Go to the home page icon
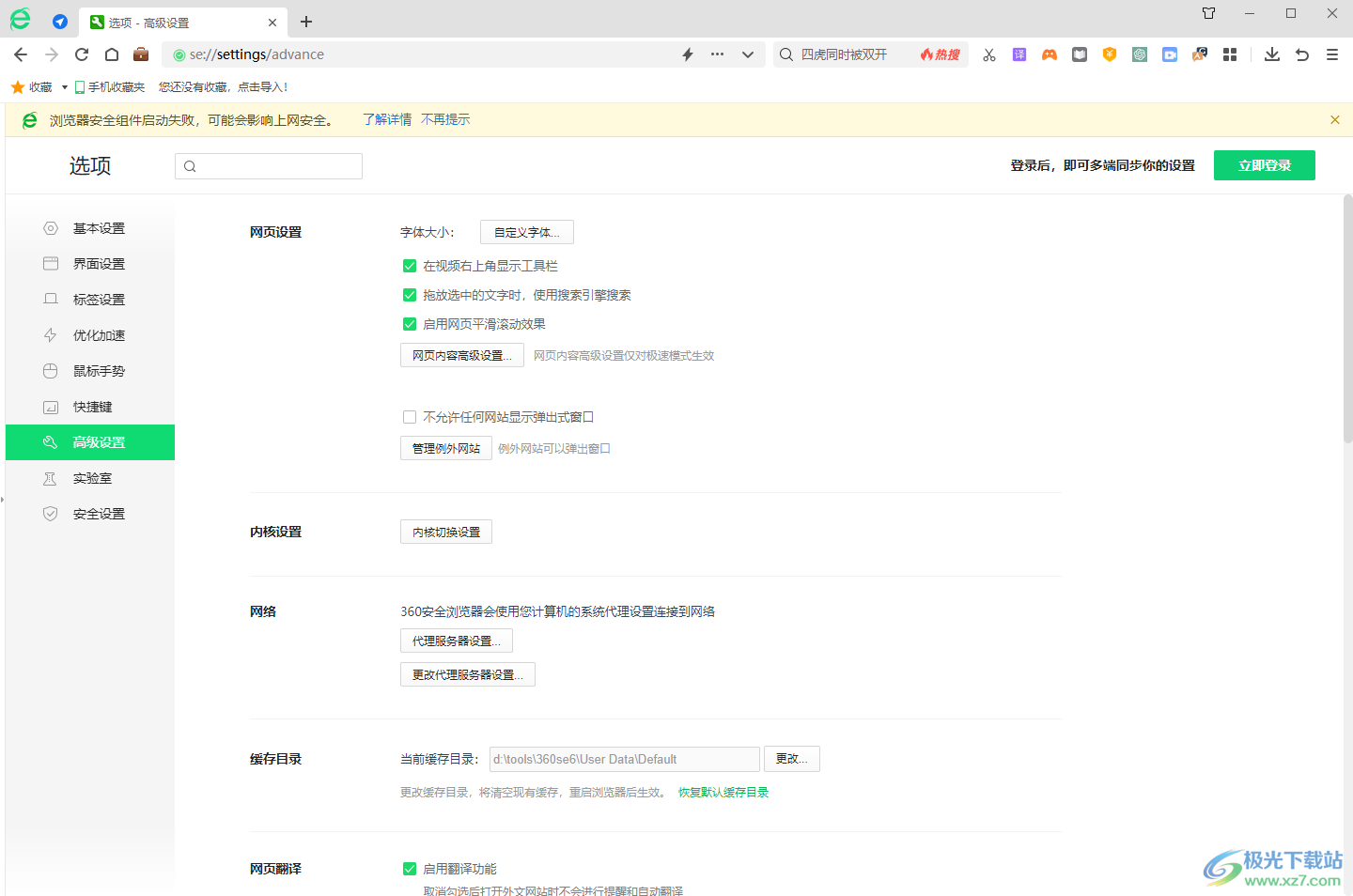Image resolution: width=1353 pixels, height=896 pixels. 112,54
